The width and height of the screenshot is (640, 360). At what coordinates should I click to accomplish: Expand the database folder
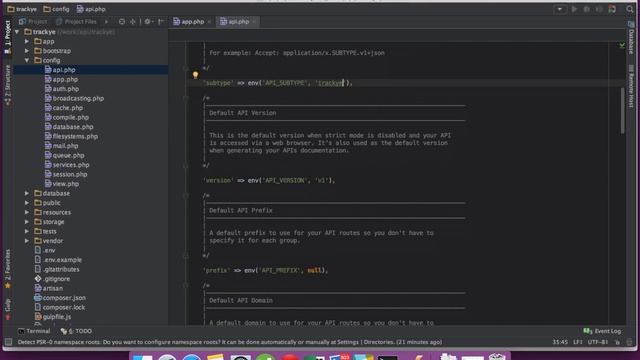pyautogui.click(x=27, y=193)
